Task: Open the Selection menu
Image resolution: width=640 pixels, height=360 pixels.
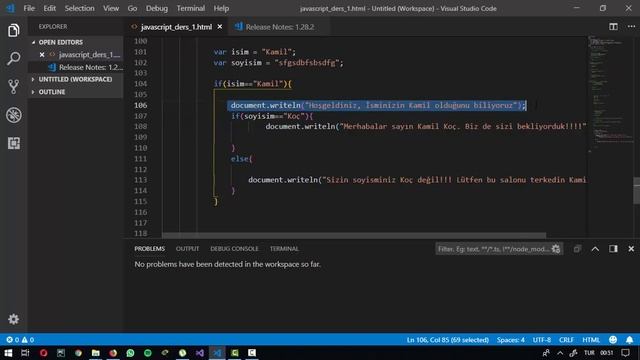Action: (79, 8)
